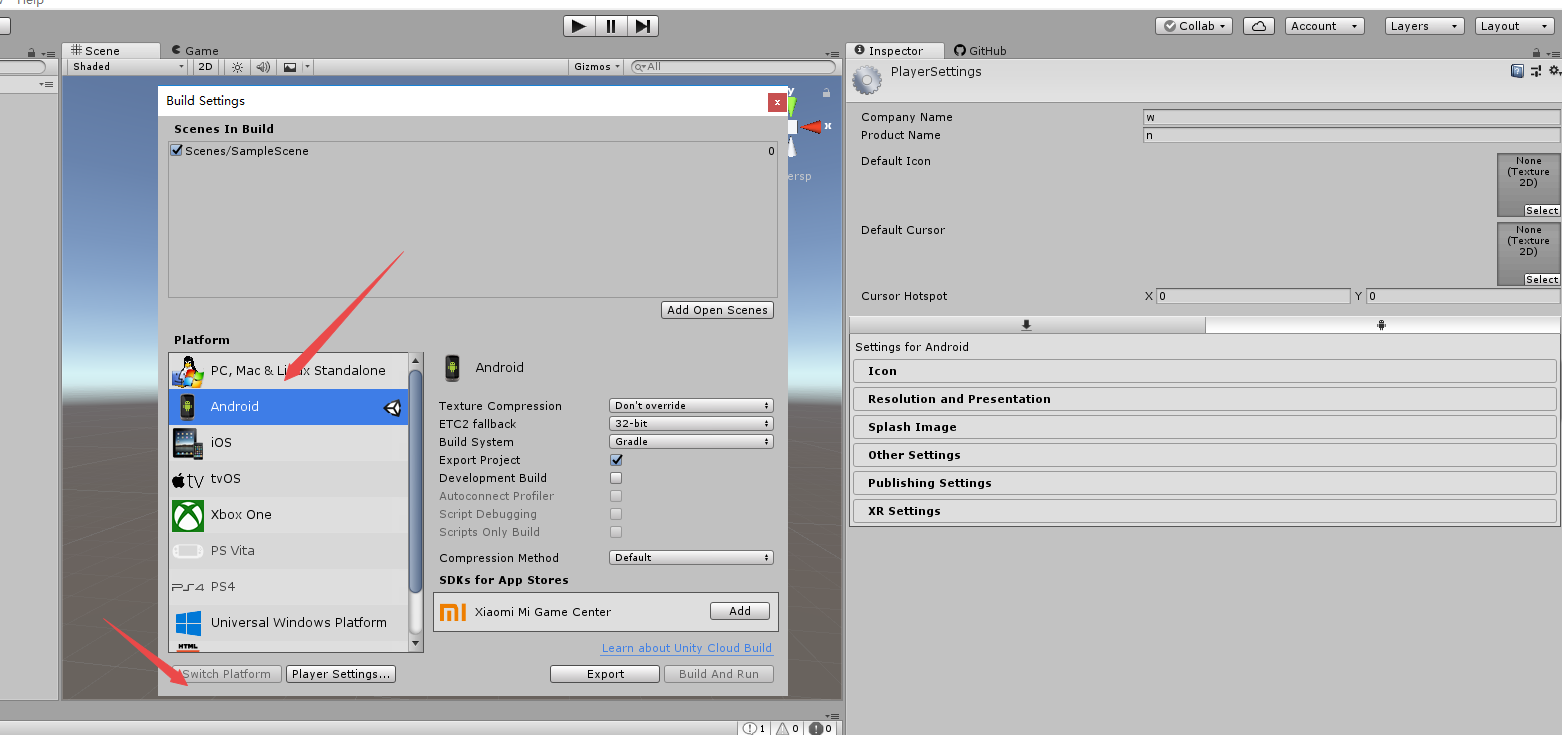Select the Standalone download-arrow platform tab
Image resolution: width=1562 pixels, height=735 pixels.
coord(1027,325)
